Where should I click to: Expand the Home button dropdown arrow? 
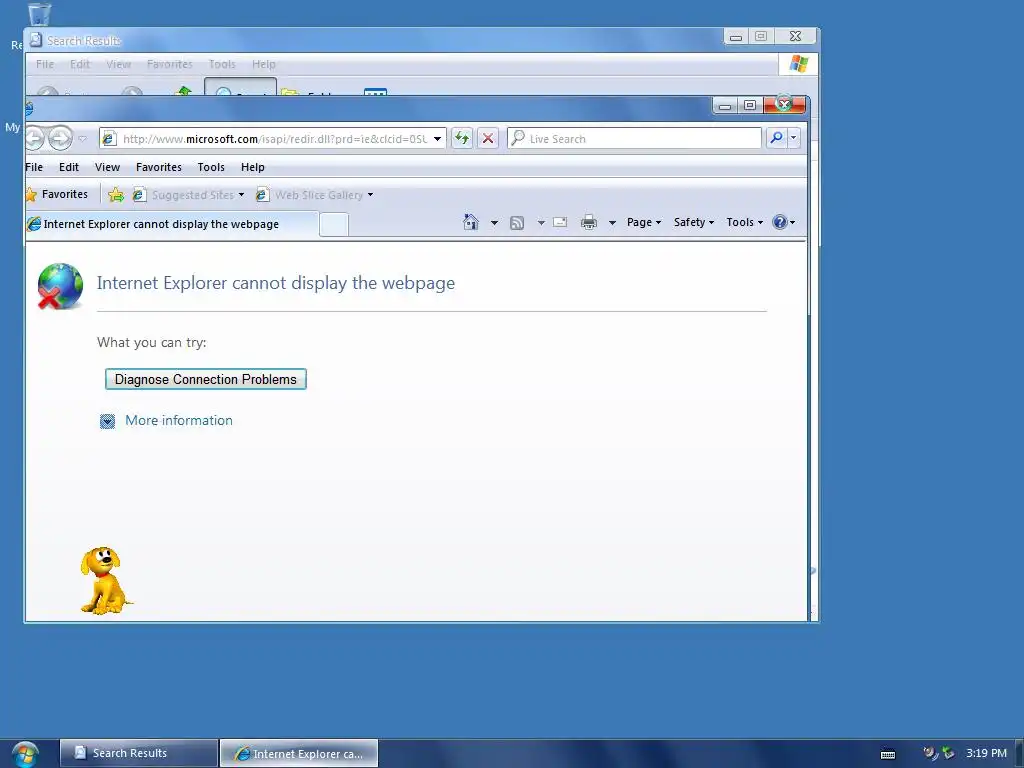(494, 223)
